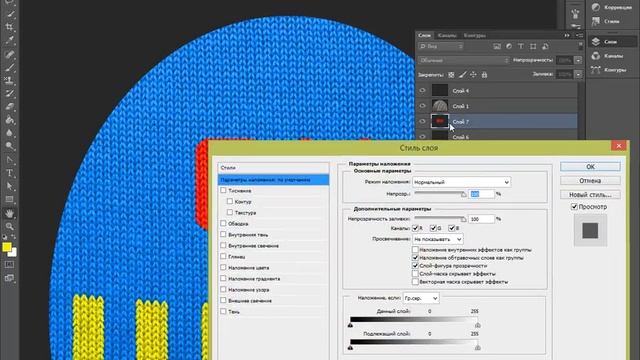Image resolution: width=640 pixels, height=360 pixels.
Task: Open the collapsed Коррекция panel
Action: click(610, 7)
